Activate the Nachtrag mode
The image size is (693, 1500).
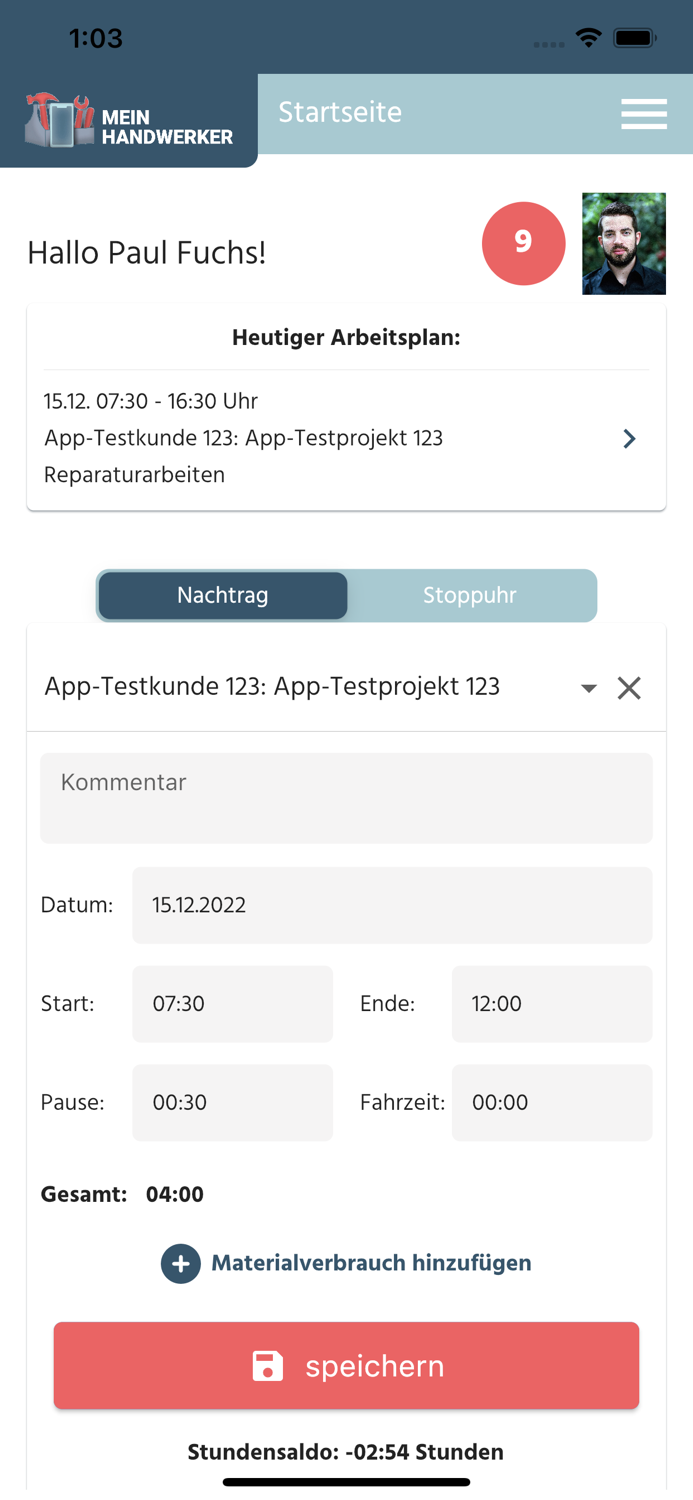tap(222, 595)
